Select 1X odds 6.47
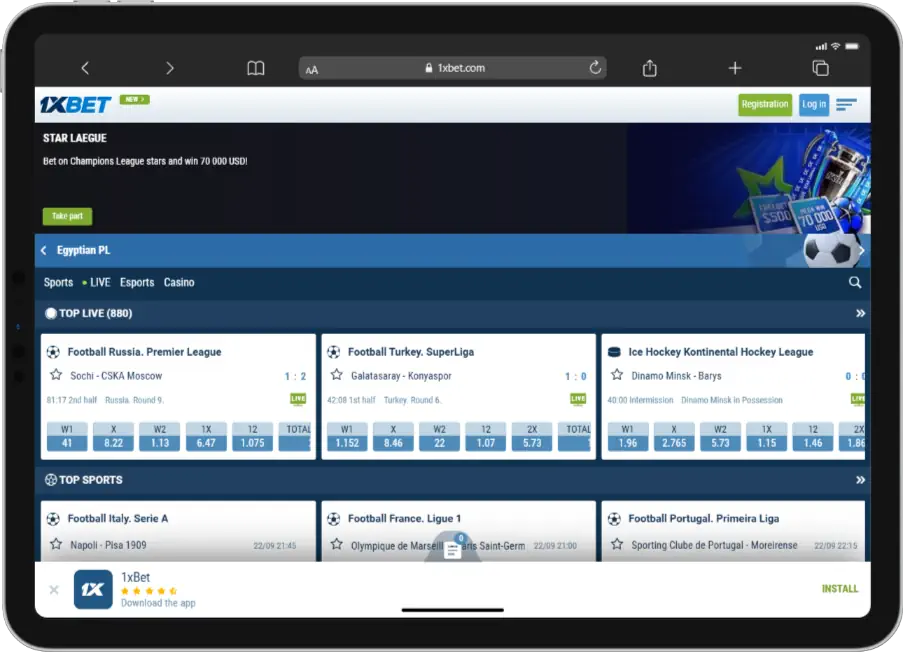 (206, 437)
